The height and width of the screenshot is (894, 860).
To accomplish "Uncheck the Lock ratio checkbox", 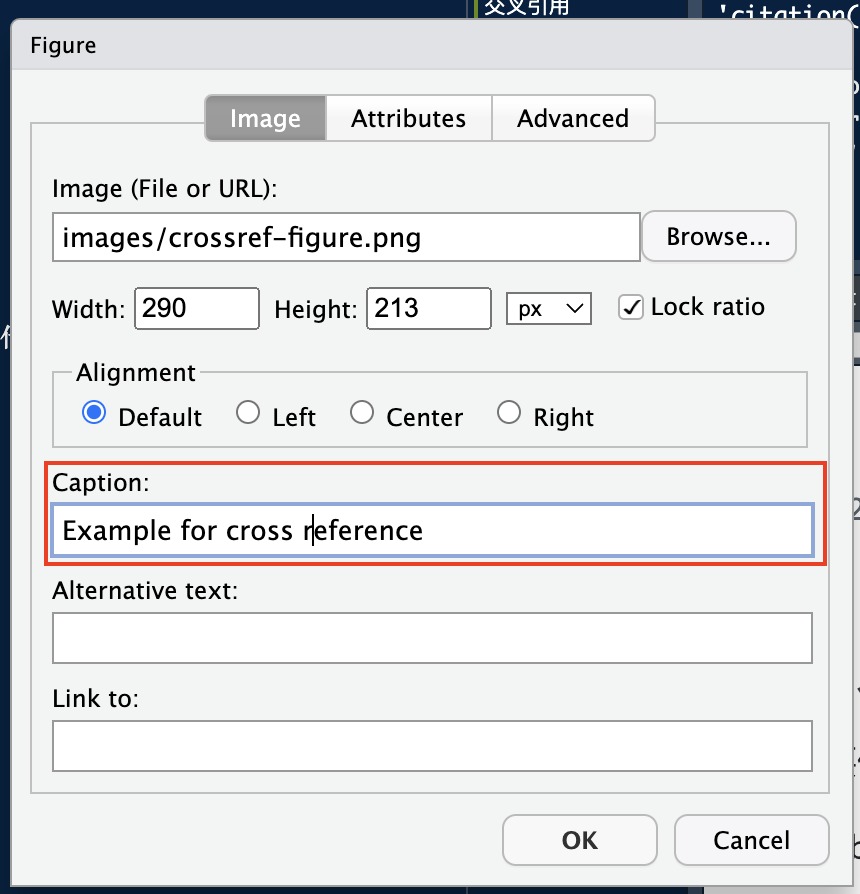I will point(631,307).
